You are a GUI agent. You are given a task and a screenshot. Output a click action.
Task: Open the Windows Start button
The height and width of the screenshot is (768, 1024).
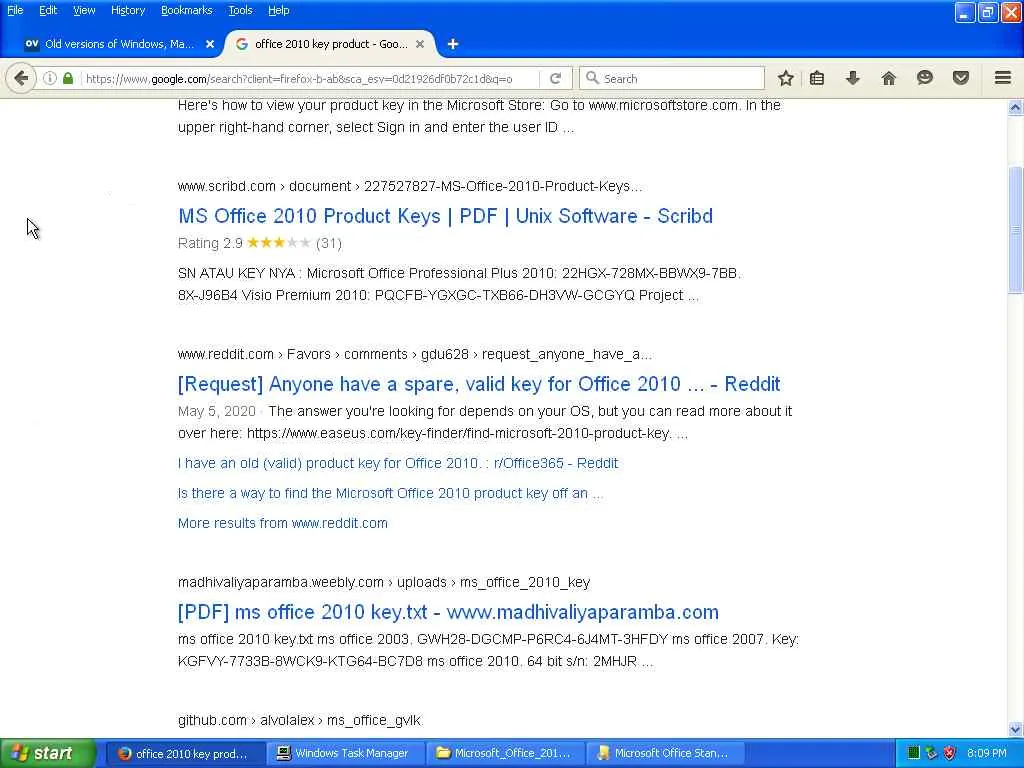[x=48, y=753]
